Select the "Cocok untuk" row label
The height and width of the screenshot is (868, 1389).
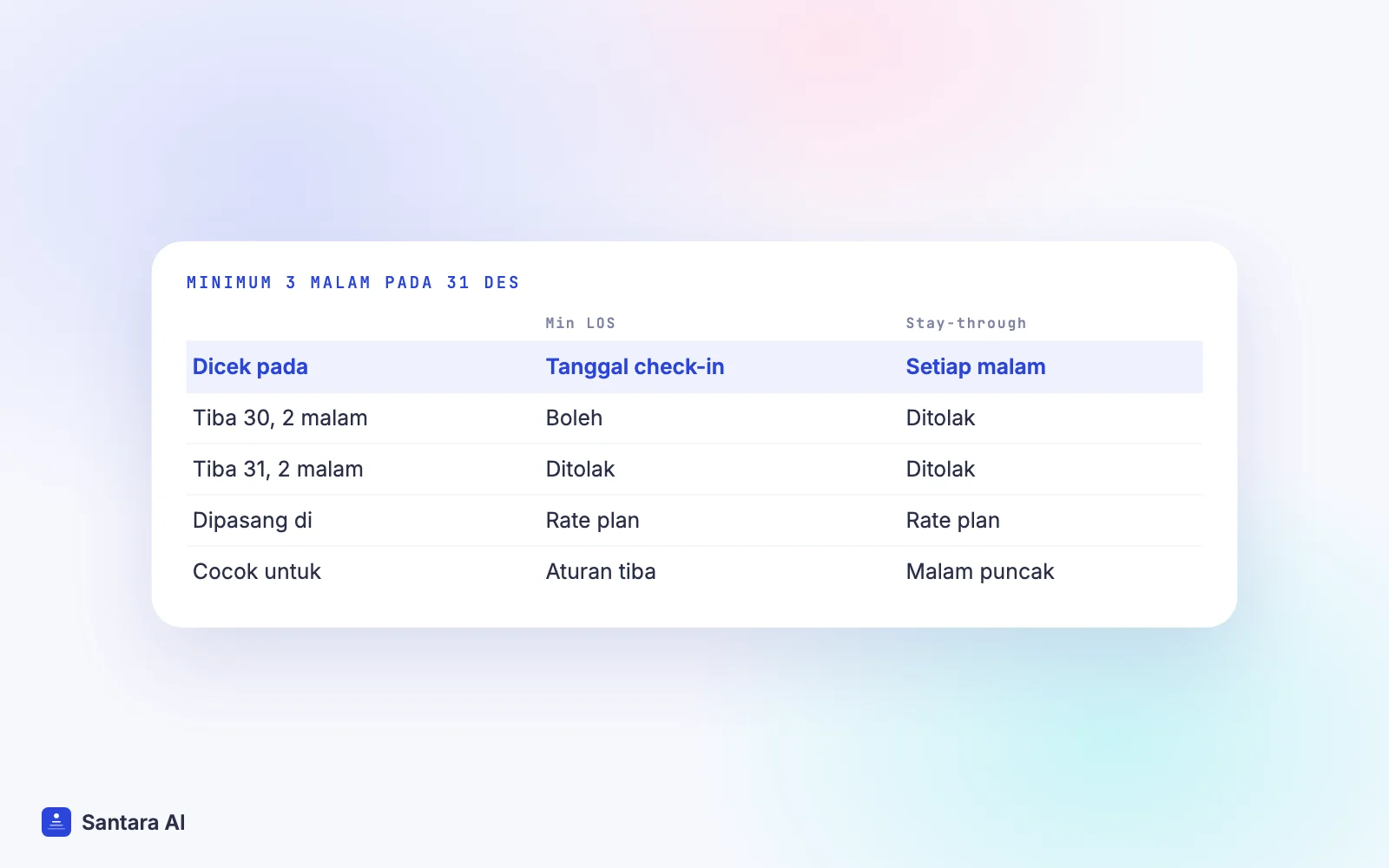click(x=257, y=572)
